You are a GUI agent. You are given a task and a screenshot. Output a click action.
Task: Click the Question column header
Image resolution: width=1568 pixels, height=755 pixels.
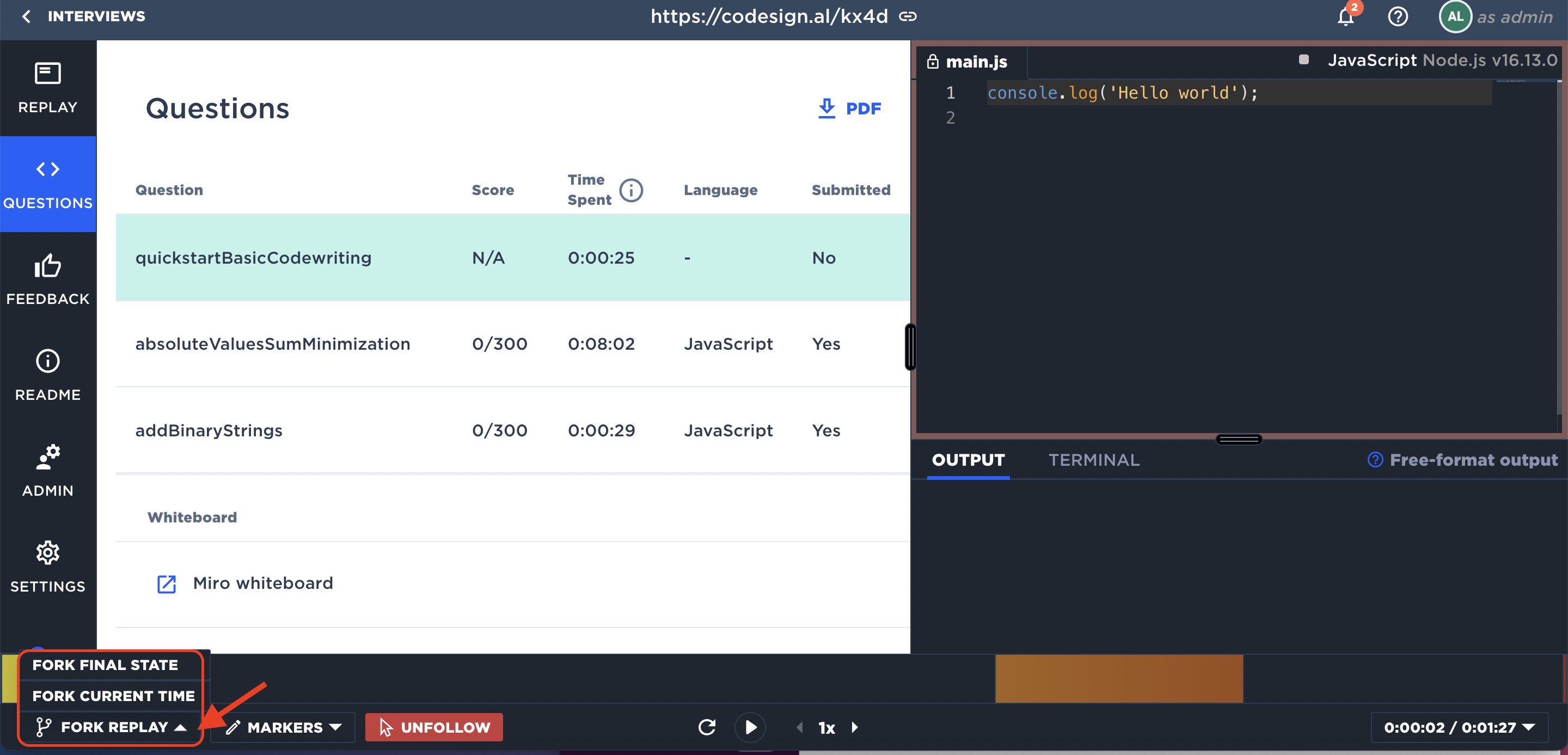coord(169,190)
